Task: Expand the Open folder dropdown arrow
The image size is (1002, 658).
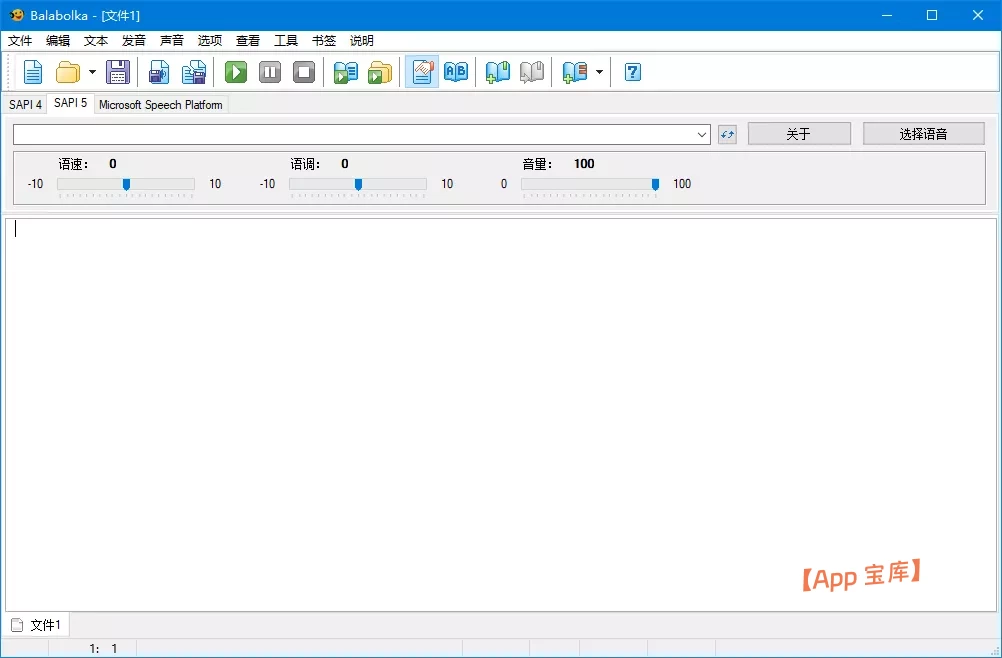Action: 92,72
